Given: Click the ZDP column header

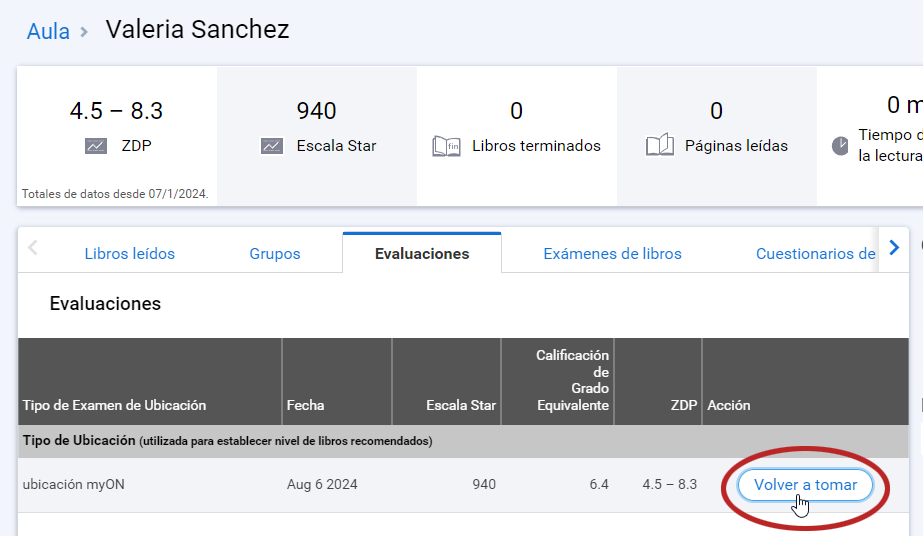Looking at the screenshot, I should click(x=684, y=405).
